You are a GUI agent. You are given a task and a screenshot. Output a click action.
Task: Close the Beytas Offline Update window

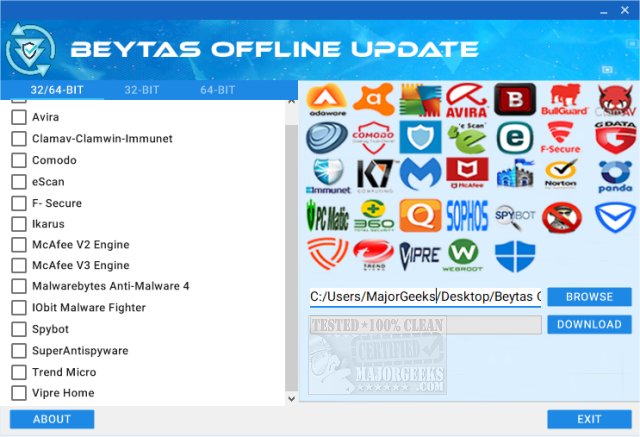625,10
